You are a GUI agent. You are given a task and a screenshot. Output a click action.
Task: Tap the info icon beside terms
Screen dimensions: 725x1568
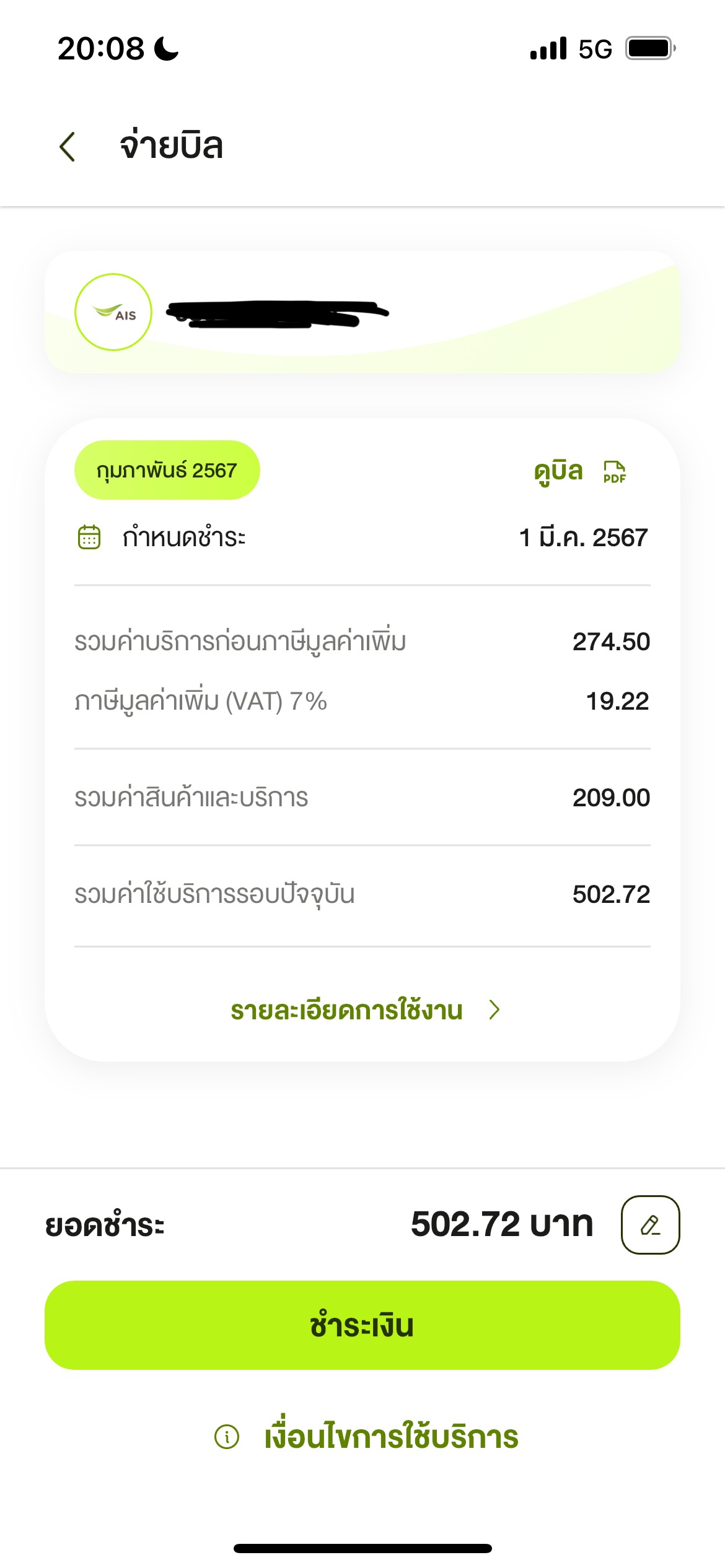(x=227, y=1436)
